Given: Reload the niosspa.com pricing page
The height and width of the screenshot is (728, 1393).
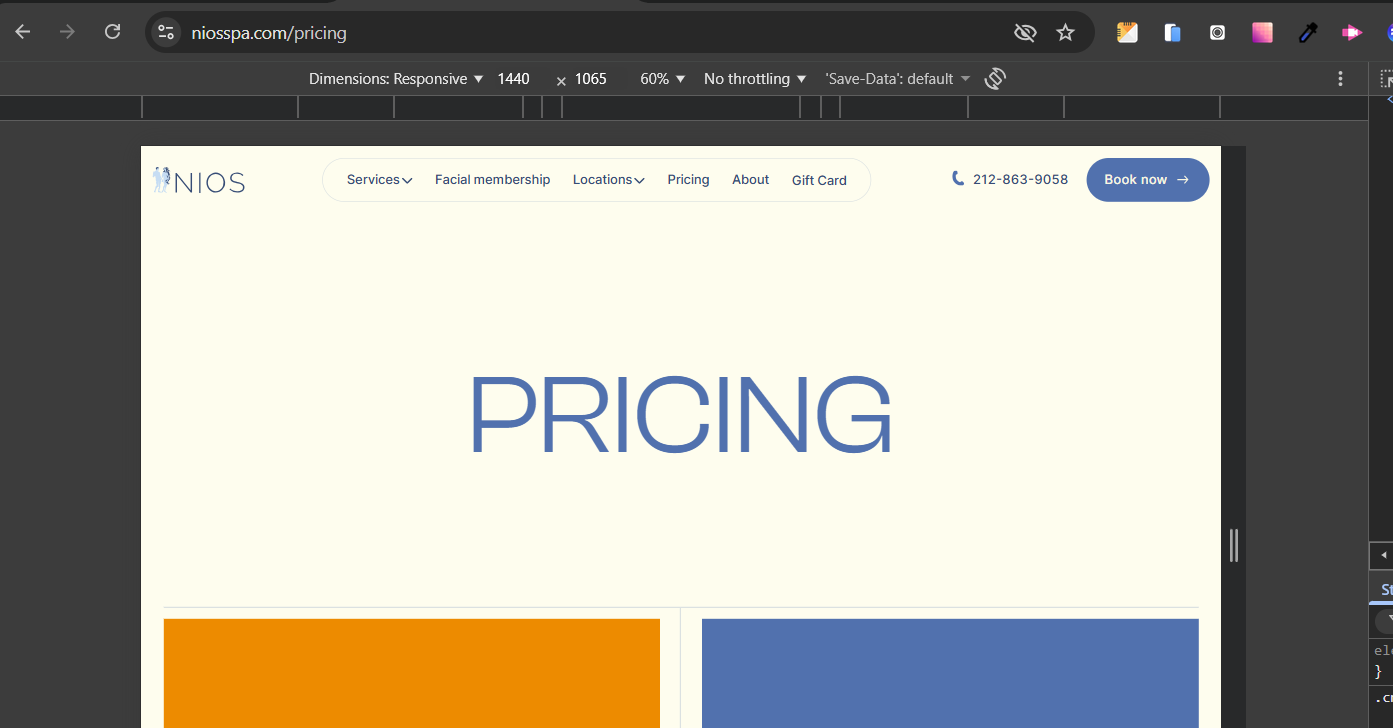Looking at the screenshot, I should tap(112, 32).
